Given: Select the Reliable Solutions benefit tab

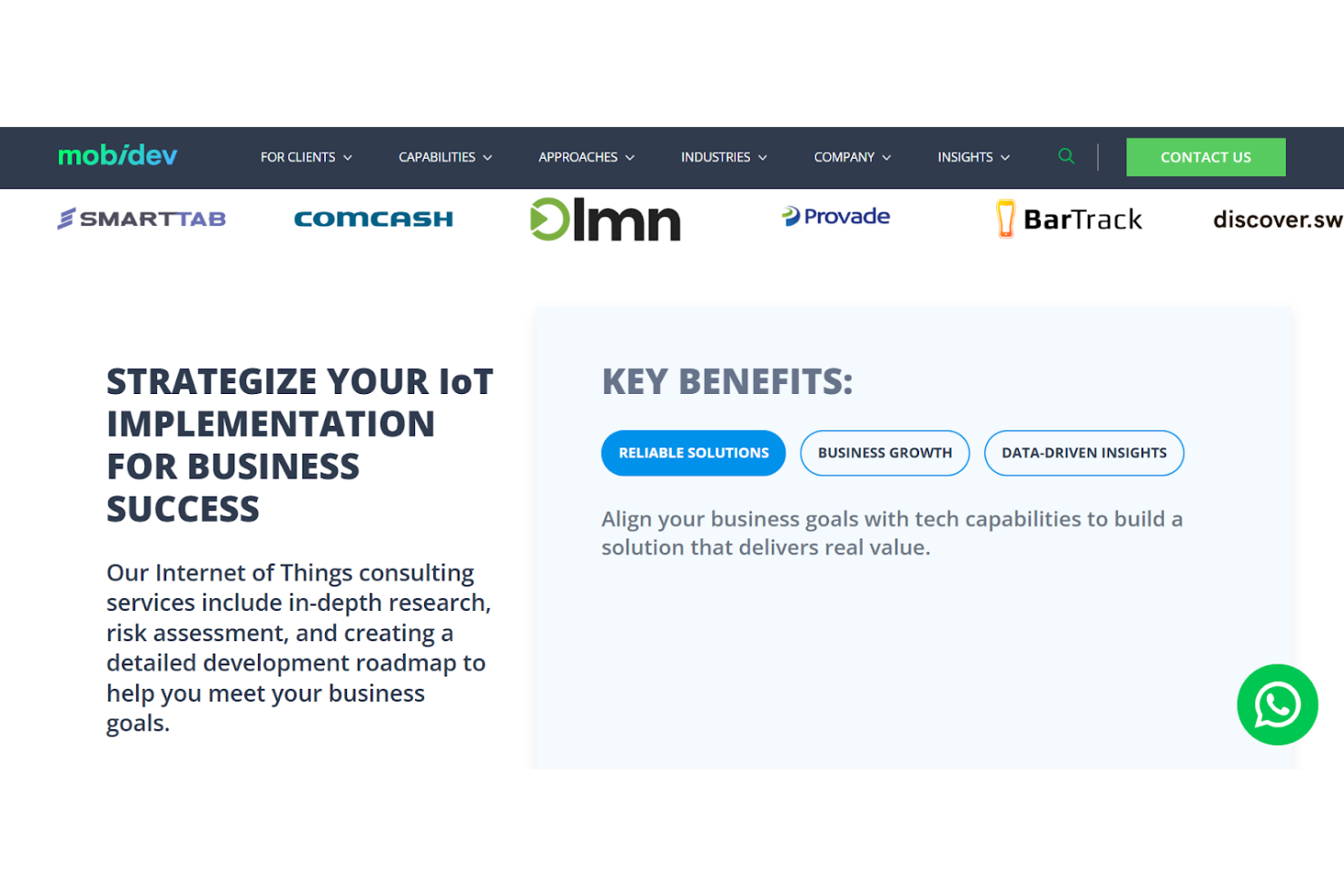Looking at the screenshot, I should tap(693, 453).
